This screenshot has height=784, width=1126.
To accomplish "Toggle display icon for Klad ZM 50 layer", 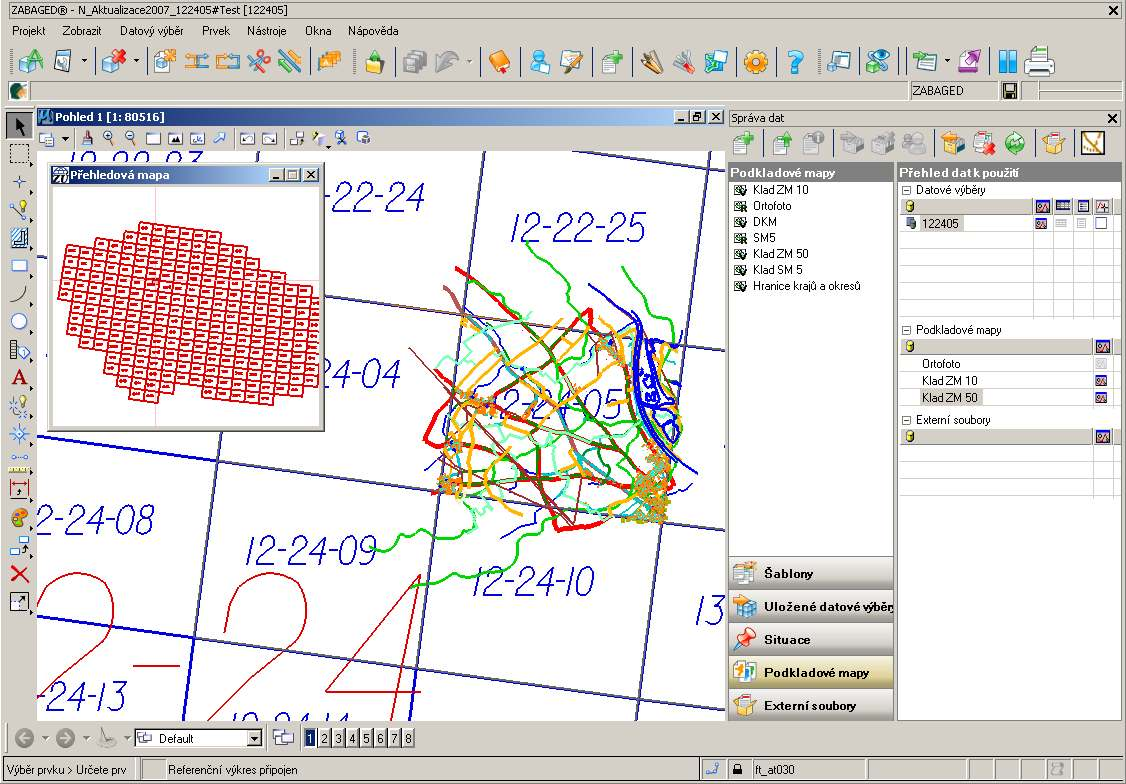I will point(1101,397).
